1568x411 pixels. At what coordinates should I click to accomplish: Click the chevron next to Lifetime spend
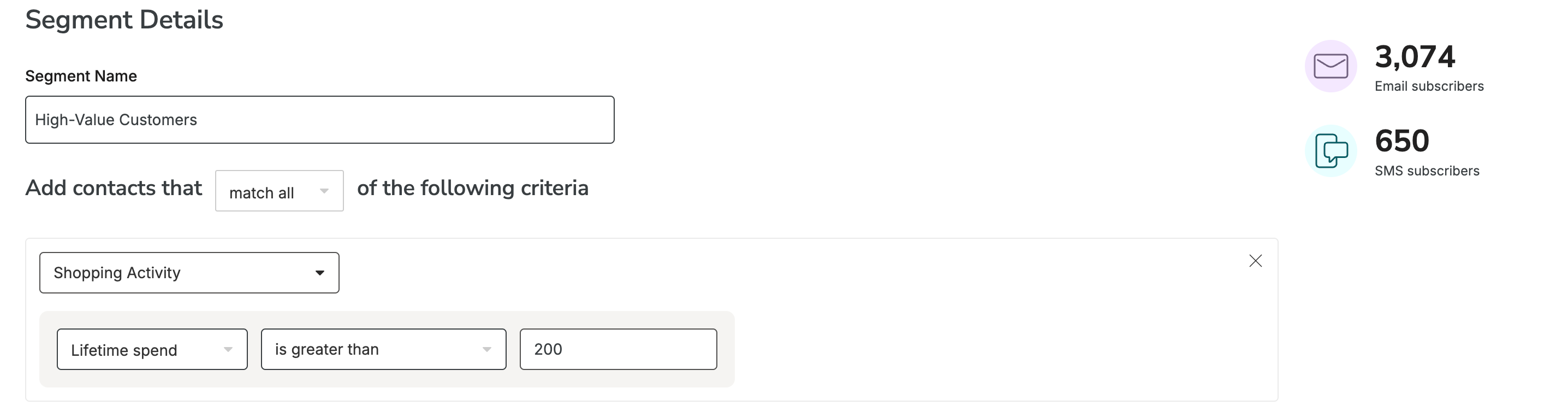point(228,350)
